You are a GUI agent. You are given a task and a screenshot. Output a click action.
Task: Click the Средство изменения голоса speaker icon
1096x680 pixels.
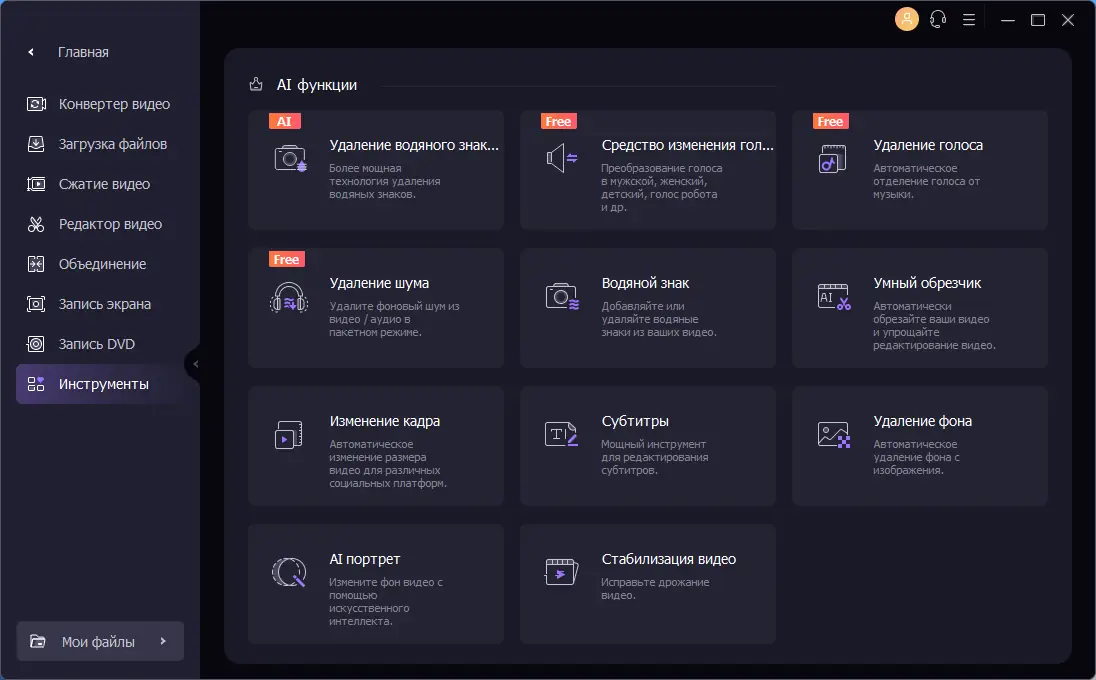tap(562, 158)
